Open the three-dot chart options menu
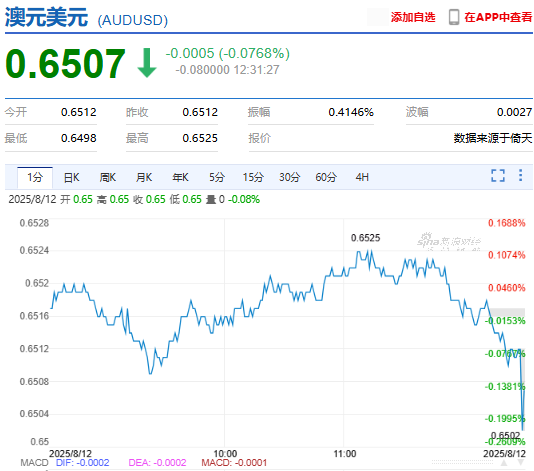The width and height of the screenshot is (534, 471). tap(520, 175)
